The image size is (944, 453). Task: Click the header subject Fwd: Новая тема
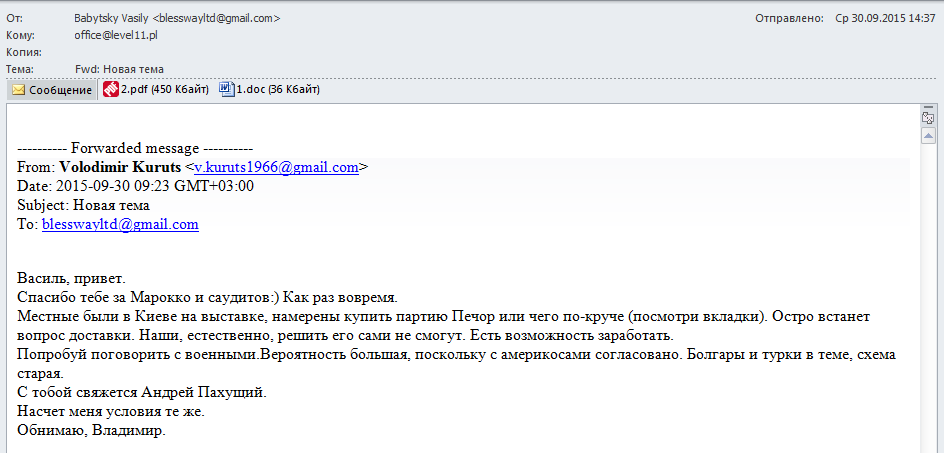tap(119, 69)
